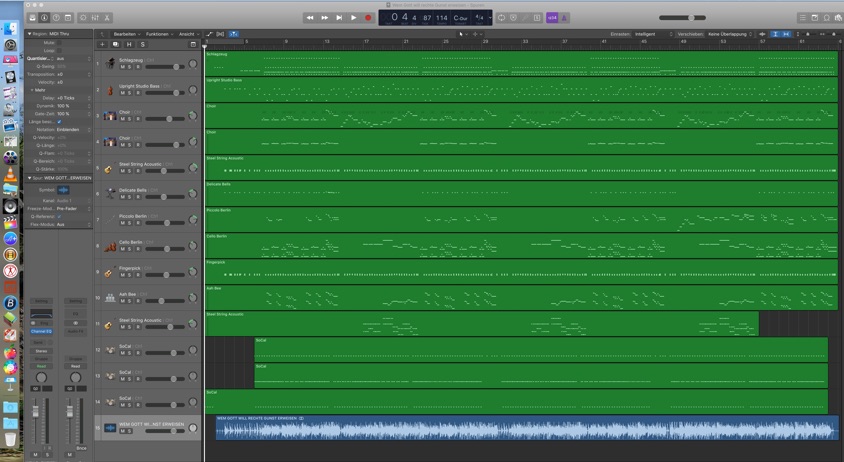844x462 pixels.
Task: Open the Einrasten Intelligent snap dropdown
Action: [x=653, y=34]
